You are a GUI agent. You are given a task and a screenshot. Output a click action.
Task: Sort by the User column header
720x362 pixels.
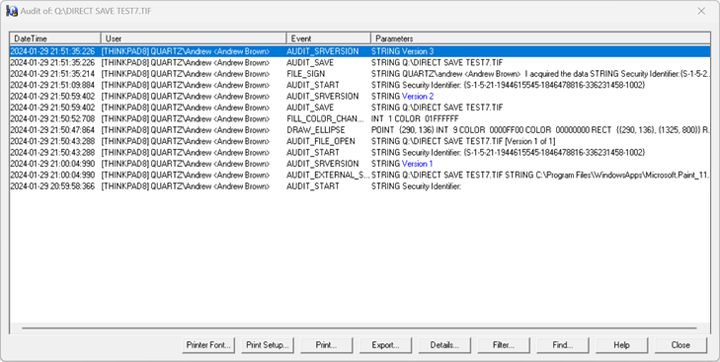pos(193,39)
